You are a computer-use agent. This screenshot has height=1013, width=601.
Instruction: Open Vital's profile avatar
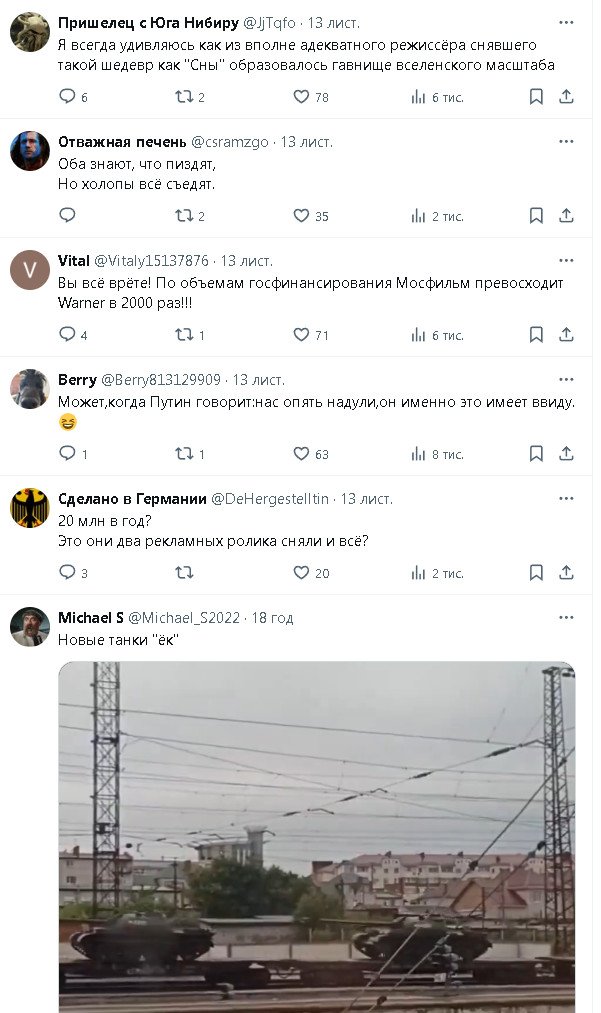tap(30, 270)
